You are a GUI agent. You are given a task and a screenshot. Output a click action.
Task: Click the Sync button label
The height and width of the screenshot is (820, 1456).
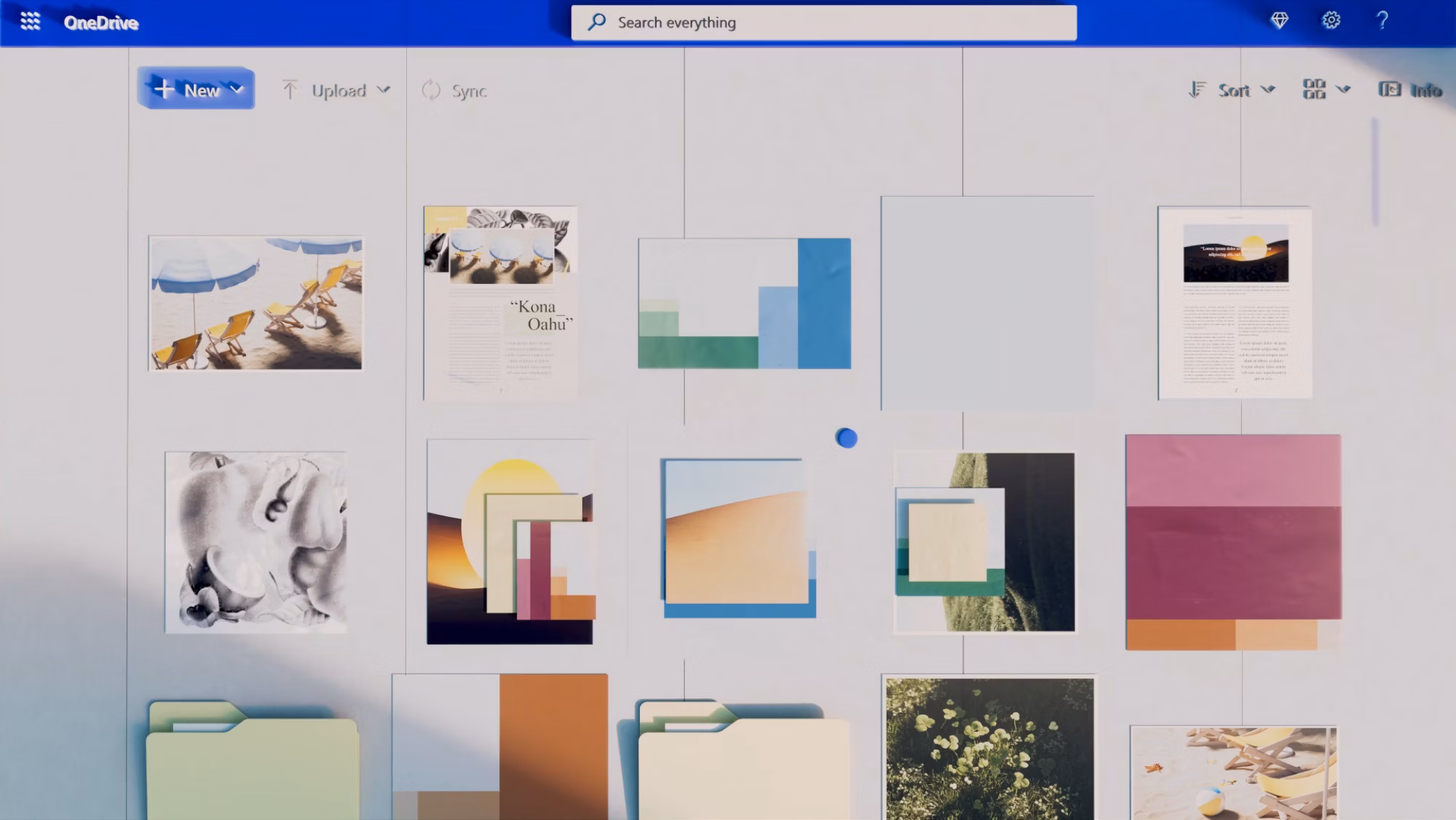469,91
